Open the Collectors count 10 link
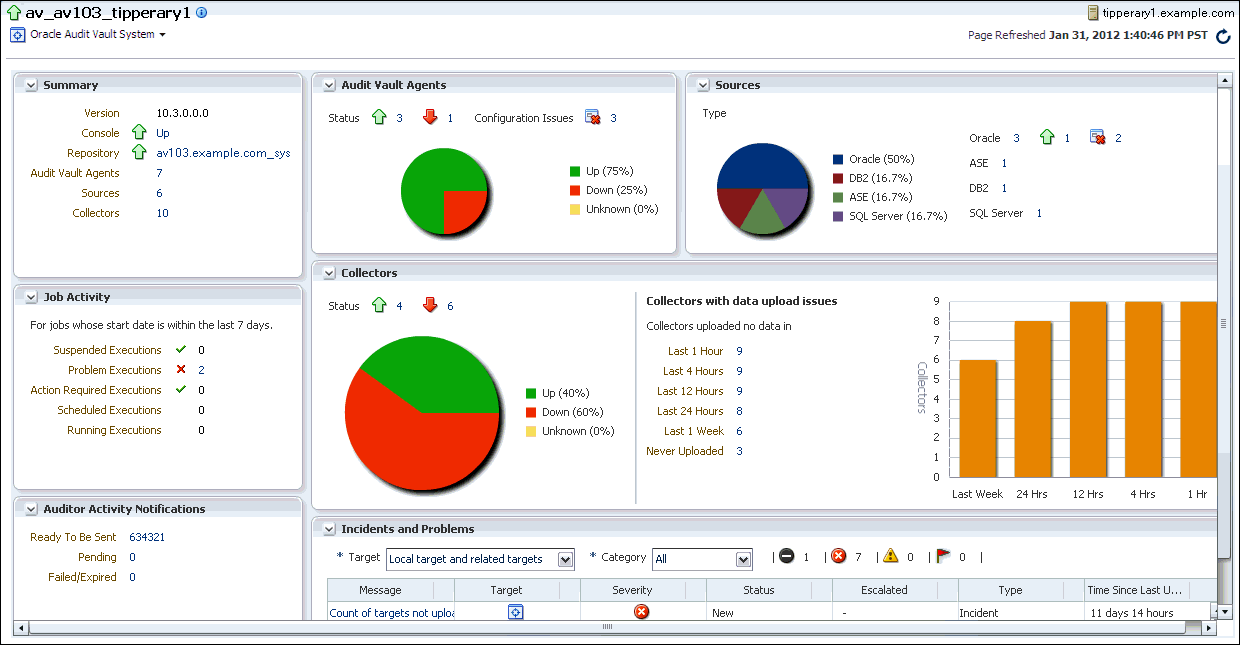 coord(163,213)
